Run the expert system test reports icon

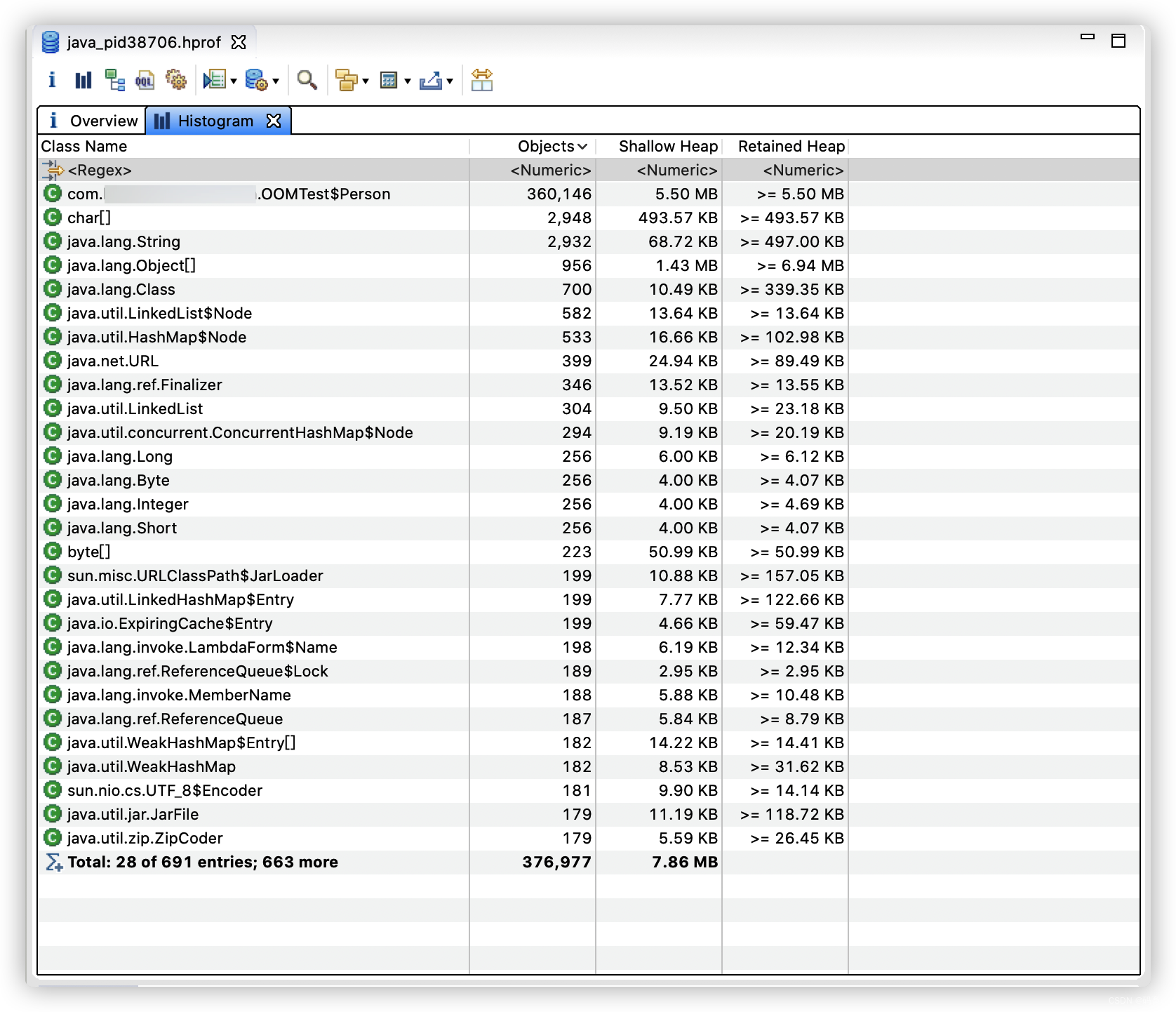pos(214,80)
